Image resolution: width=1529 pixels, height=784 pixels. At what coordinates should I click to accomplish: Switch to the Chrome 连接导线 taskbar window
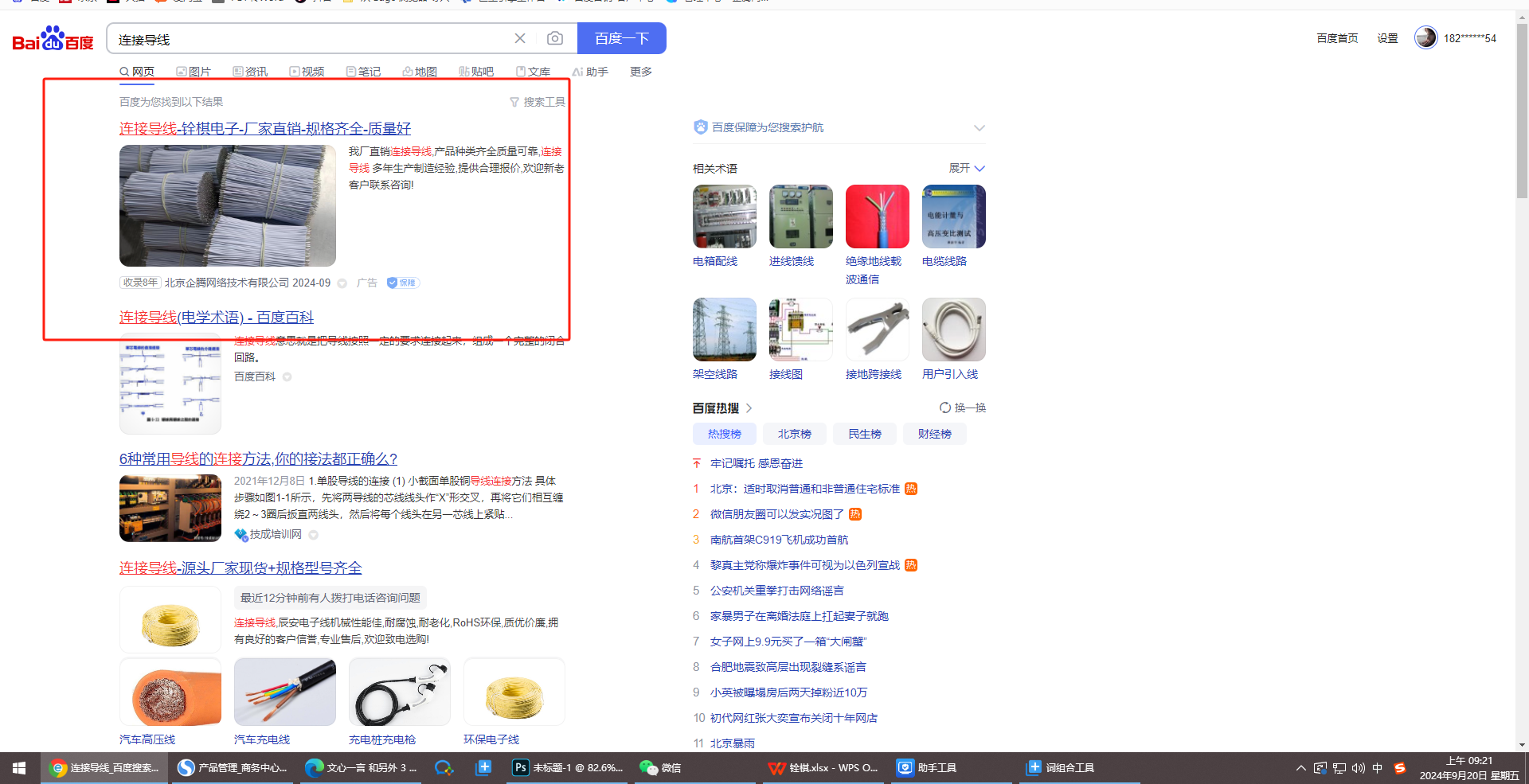tap(104, 768)
